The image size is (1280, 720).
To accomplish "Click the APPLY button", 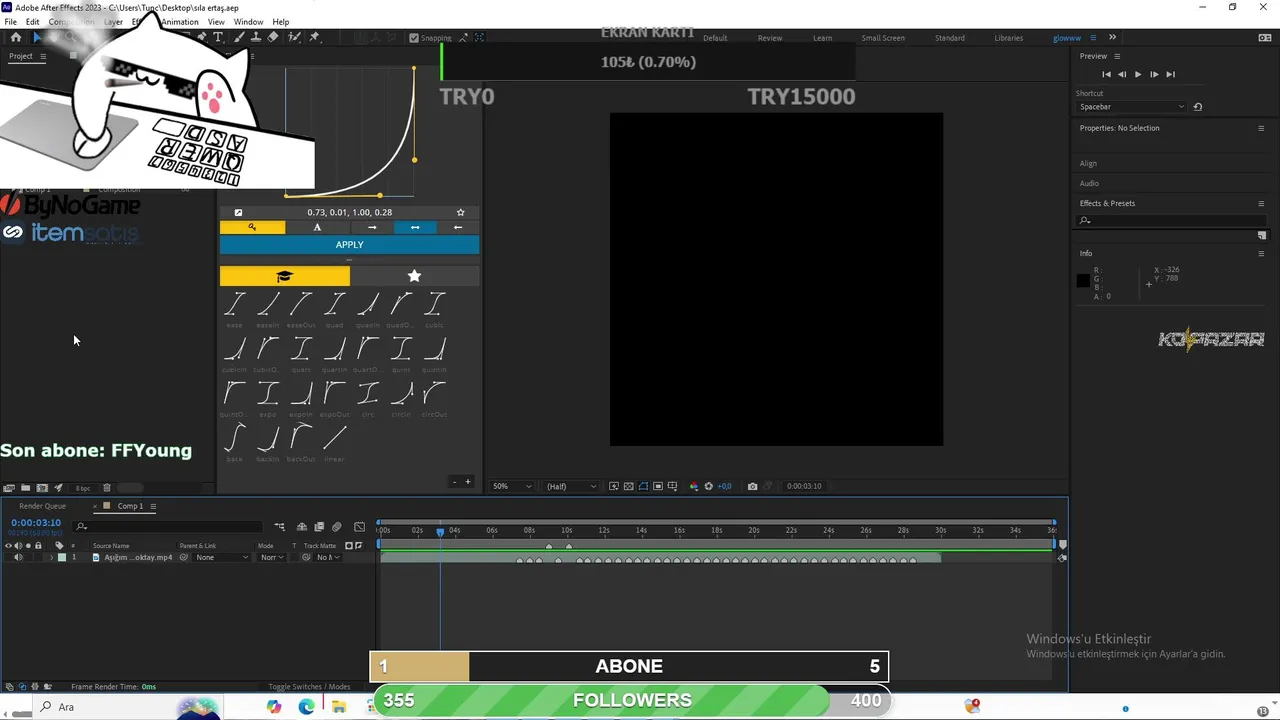I will coord(349,245).
